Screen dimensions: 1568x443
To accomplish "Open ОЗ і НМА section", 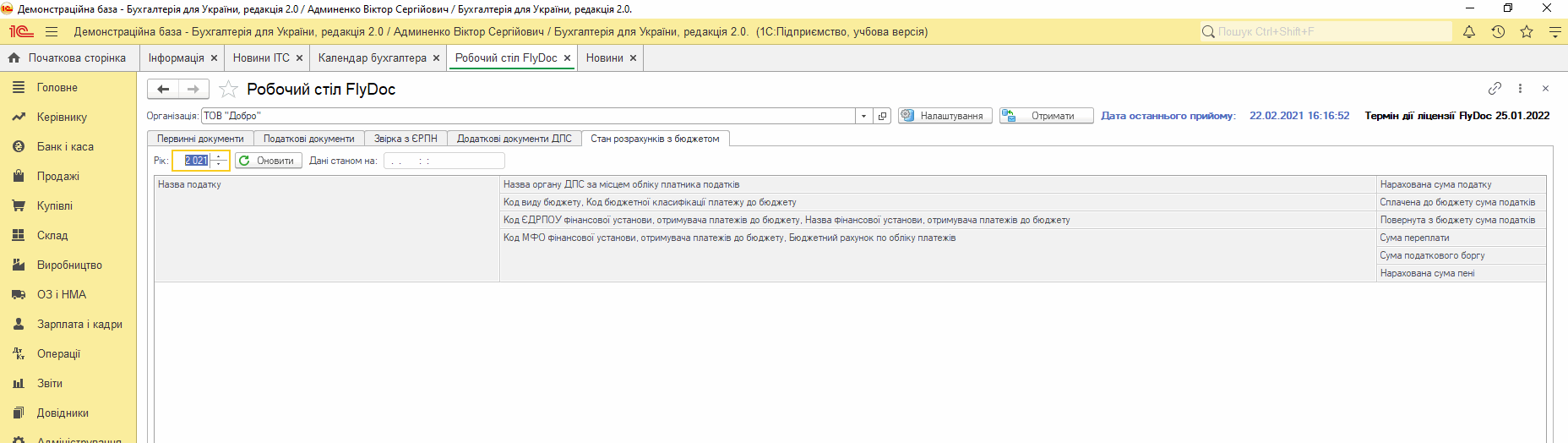I will (x=68, y=295).
